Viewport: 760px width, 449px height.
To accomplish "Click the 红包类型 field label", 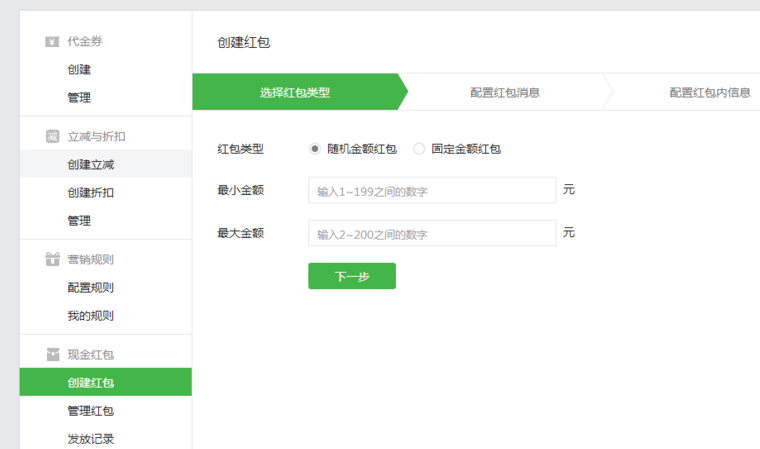I will point(240,149).
